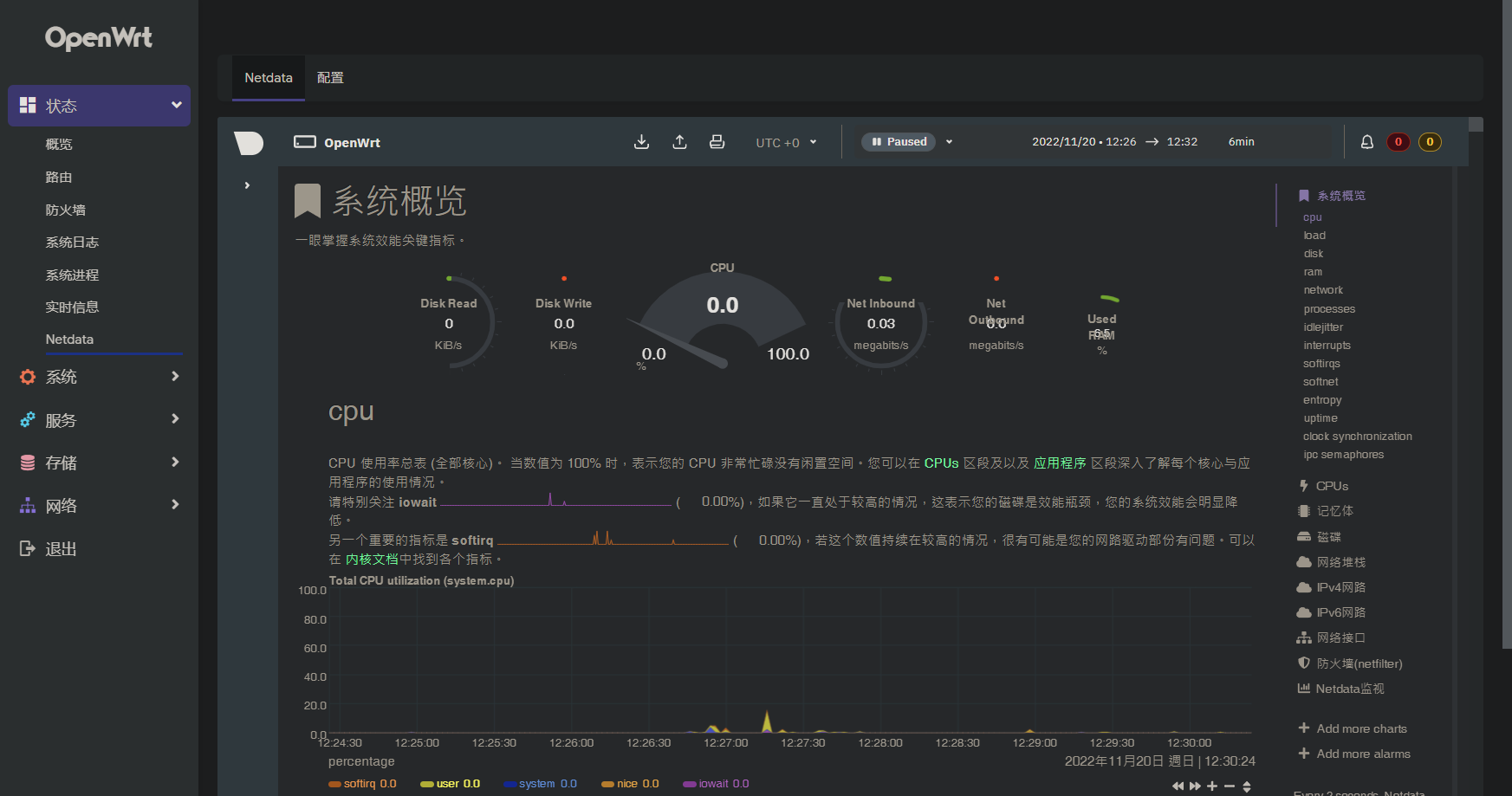Click the 存储 database icon
Image resolution: width=1512 pixels, height=796 pixels.
point(28,463)
